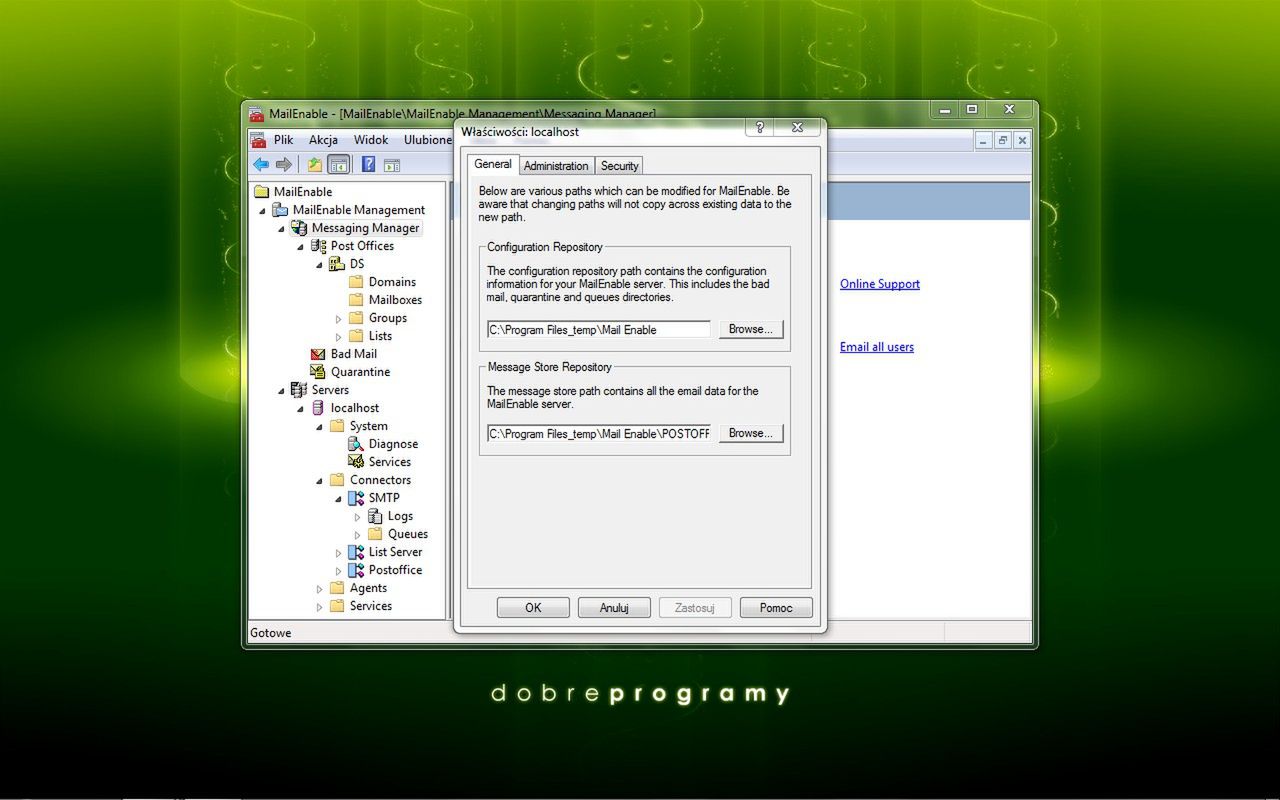
Task: Select the List Server connector icon
Action: [x=356, y=552]
